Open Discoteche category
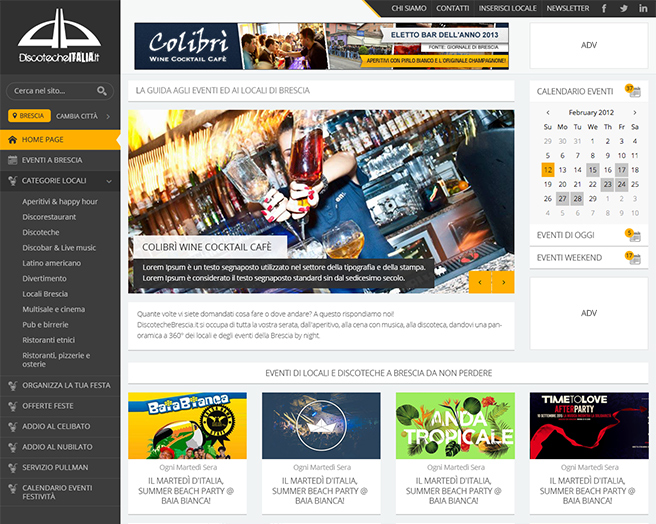The height and width of the screenshot is (524, 656). (41, 233)
